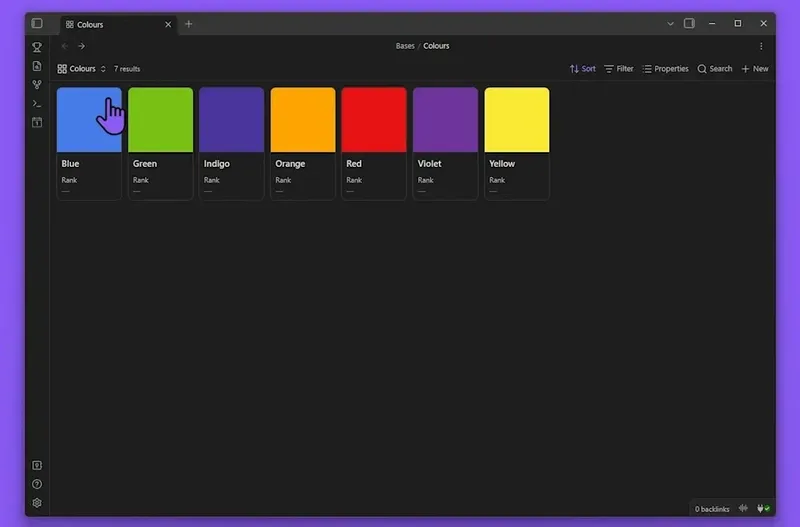800x527 pixels.
Task: Click the Indigo card title
Action: 217,164
